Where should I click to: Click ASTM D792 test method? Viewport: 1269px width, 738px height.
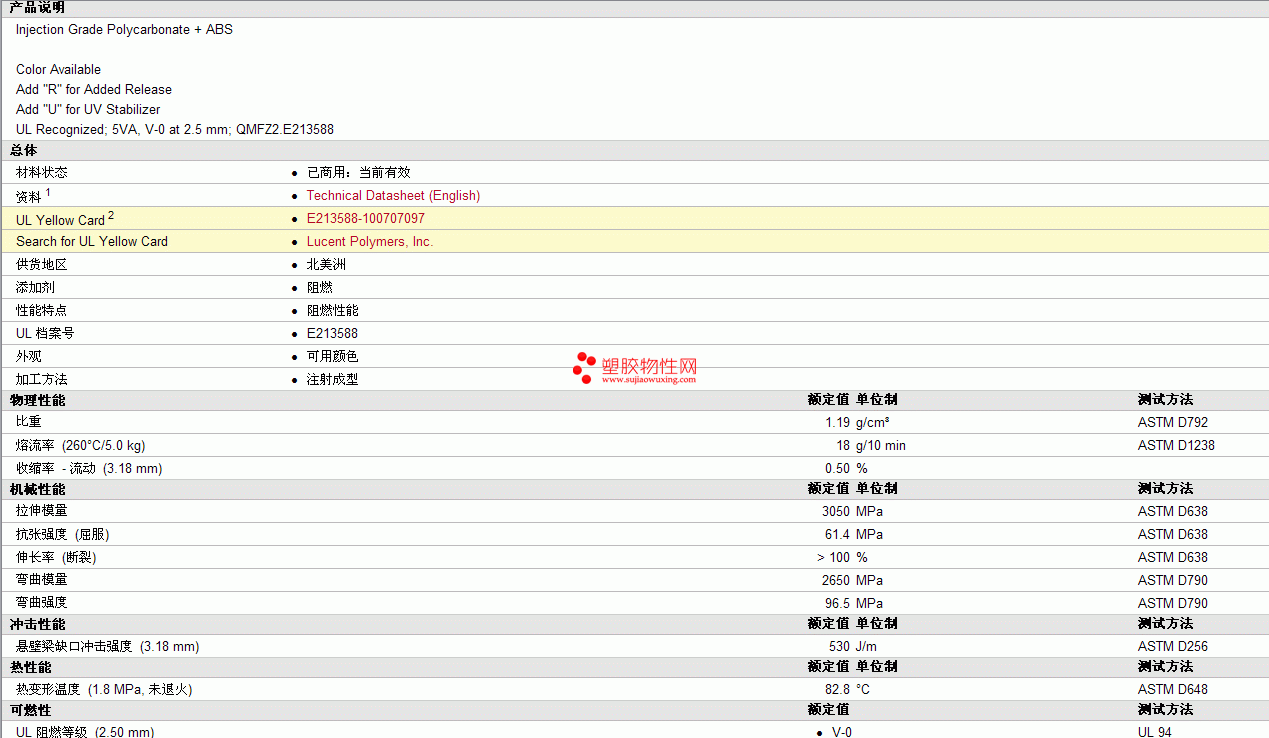[1173, 423]
